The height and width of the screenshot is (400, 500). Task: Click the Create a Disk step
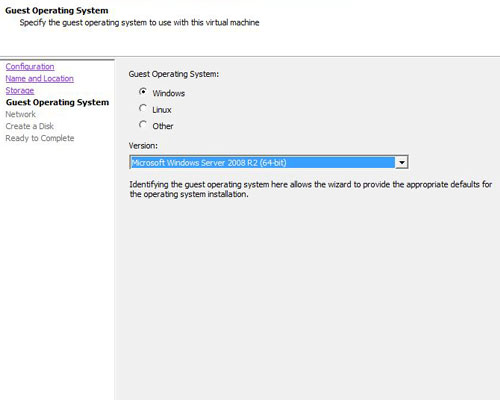pyautogui.click(x=30, y=126)
